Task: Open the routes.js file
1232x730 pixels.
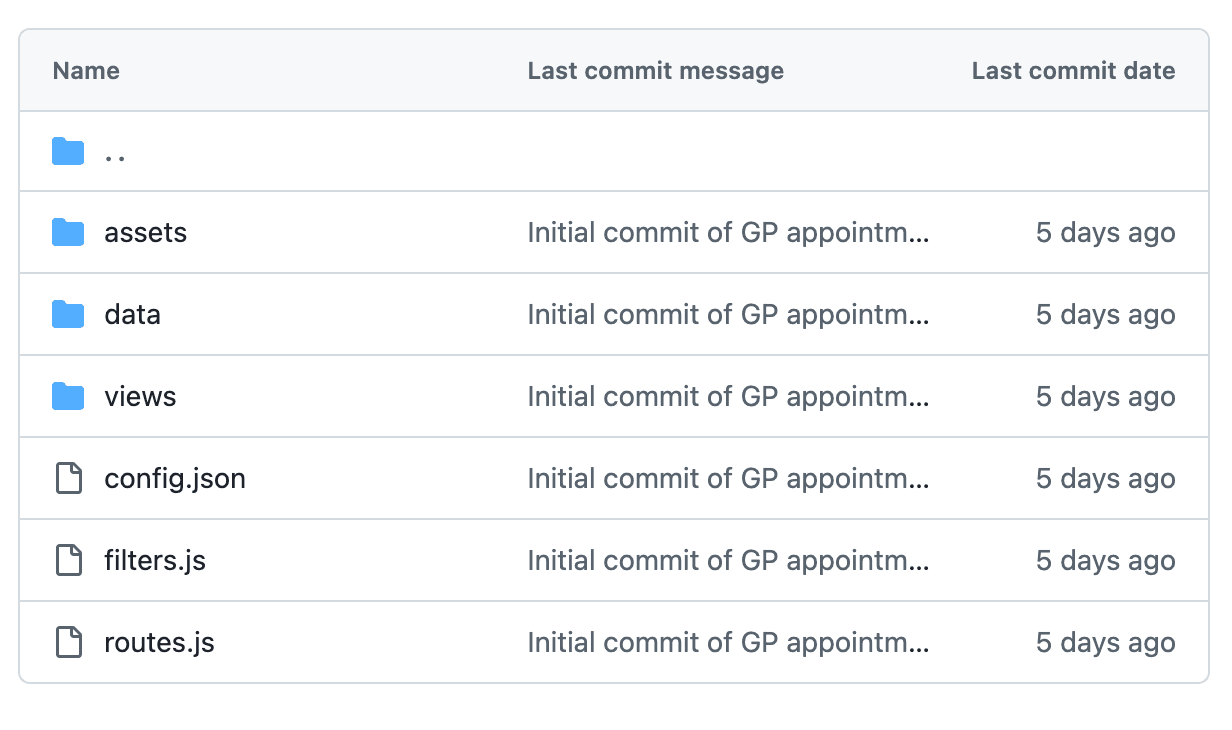Action: (159, 643)
